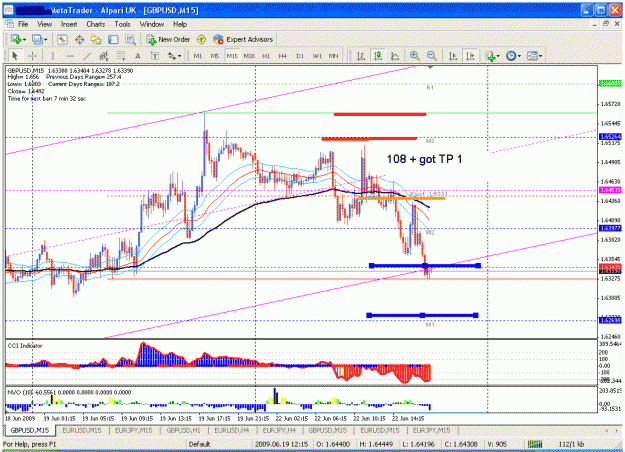Image resolution: width=625 pixels, height=452 pixels.
Task: Expand the Indicators dropdown arrow
Action: point(498,56)
